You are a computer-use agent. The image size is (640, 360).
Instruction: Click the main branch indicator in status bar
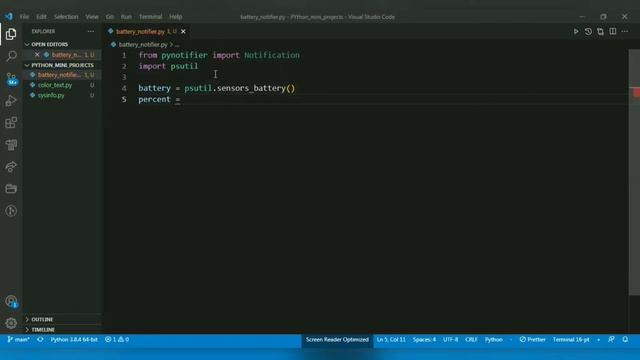(x=18, y=340)
